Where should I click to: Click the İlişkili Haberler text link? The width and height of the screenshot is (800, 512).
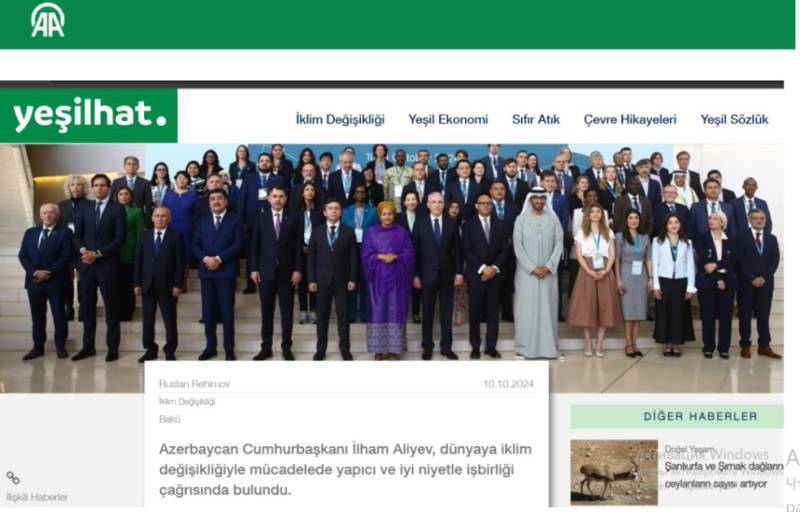(x=37, y=497)
